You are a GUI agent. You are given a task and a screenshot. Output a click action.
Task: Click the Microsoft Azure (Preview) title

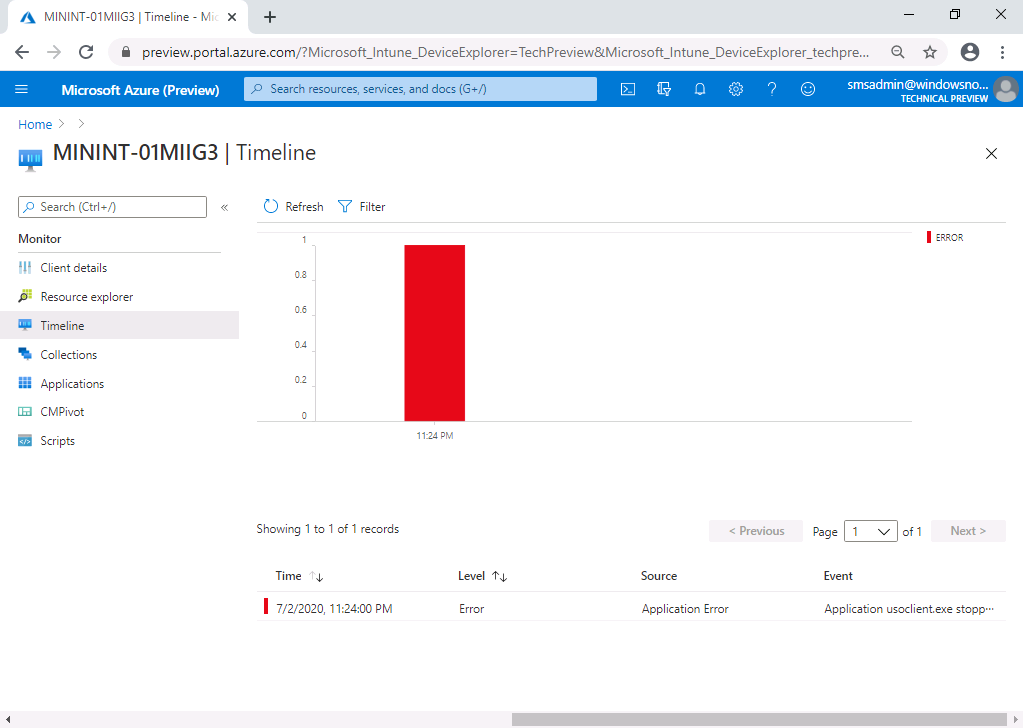(x=140, y=90)
